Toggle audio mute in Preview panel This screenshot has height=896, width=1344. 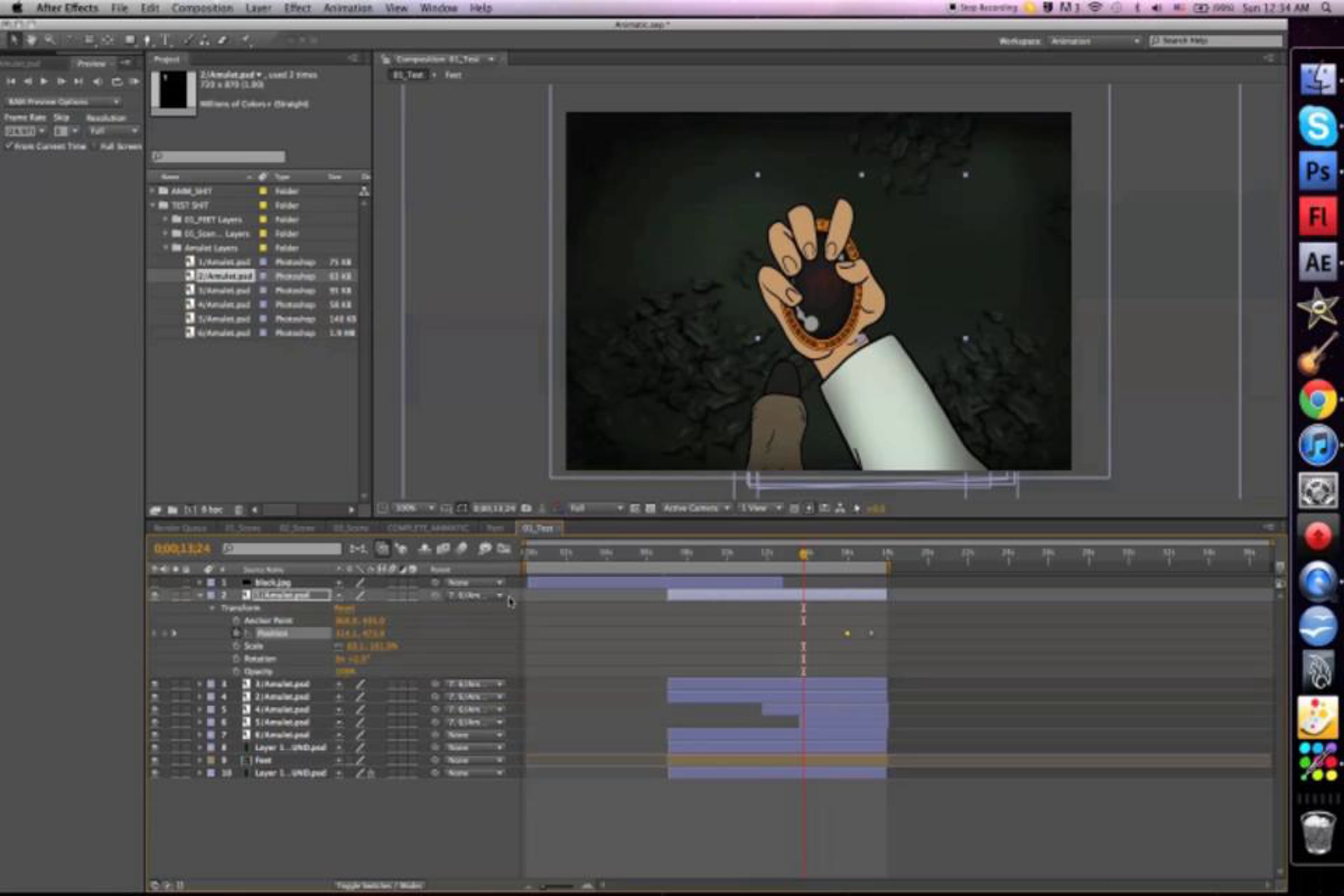point(97,82)
